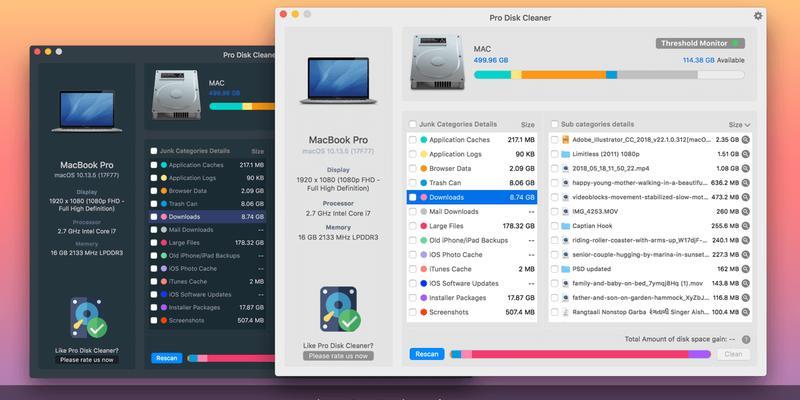Image resolution: width=800 pixels, height=400 pixels.
Task: Reveal riding-roller-coaster file via magnifier
Action: click(x=745, y=240)
